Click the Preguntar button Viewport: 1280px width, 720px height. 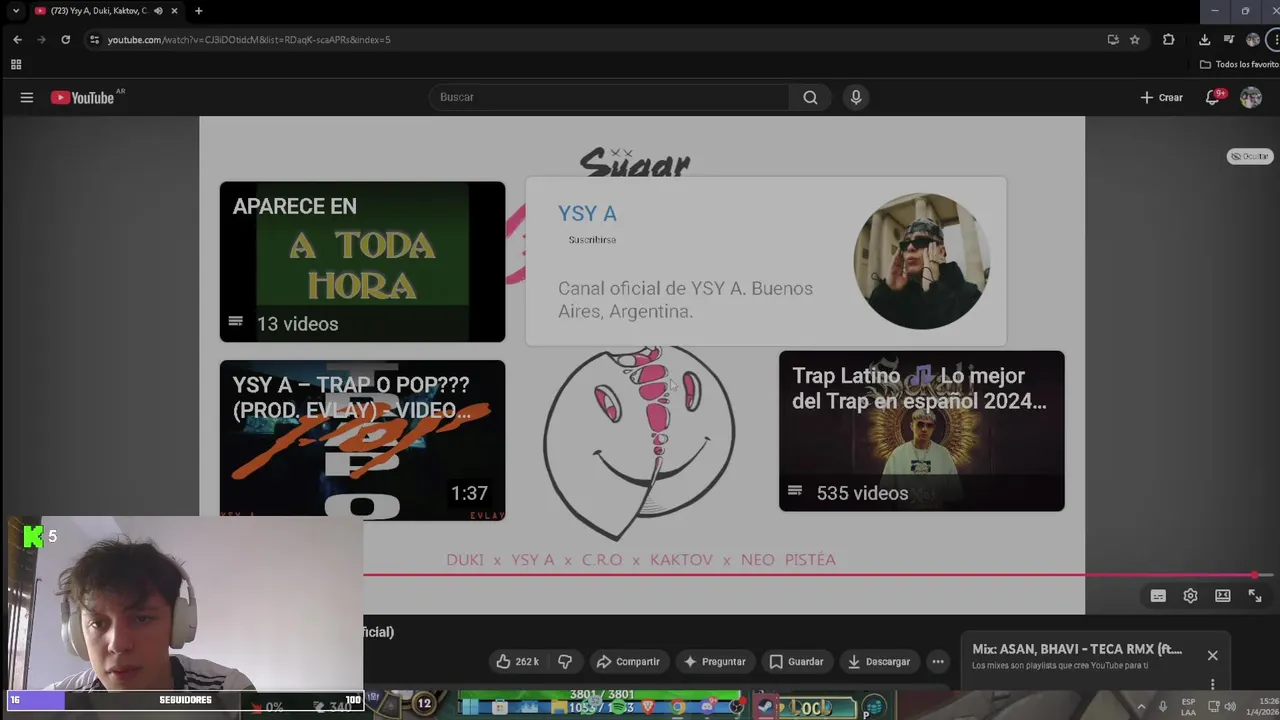[x=714, y=661]
